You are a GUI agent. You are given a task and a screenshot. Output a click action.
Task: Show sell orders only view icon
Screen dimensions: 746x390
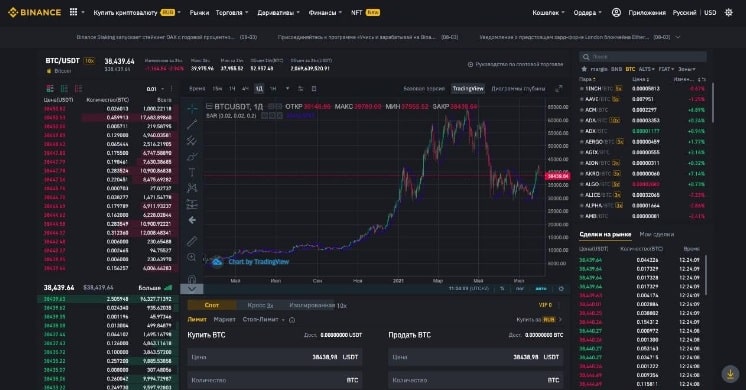(79, 88)
